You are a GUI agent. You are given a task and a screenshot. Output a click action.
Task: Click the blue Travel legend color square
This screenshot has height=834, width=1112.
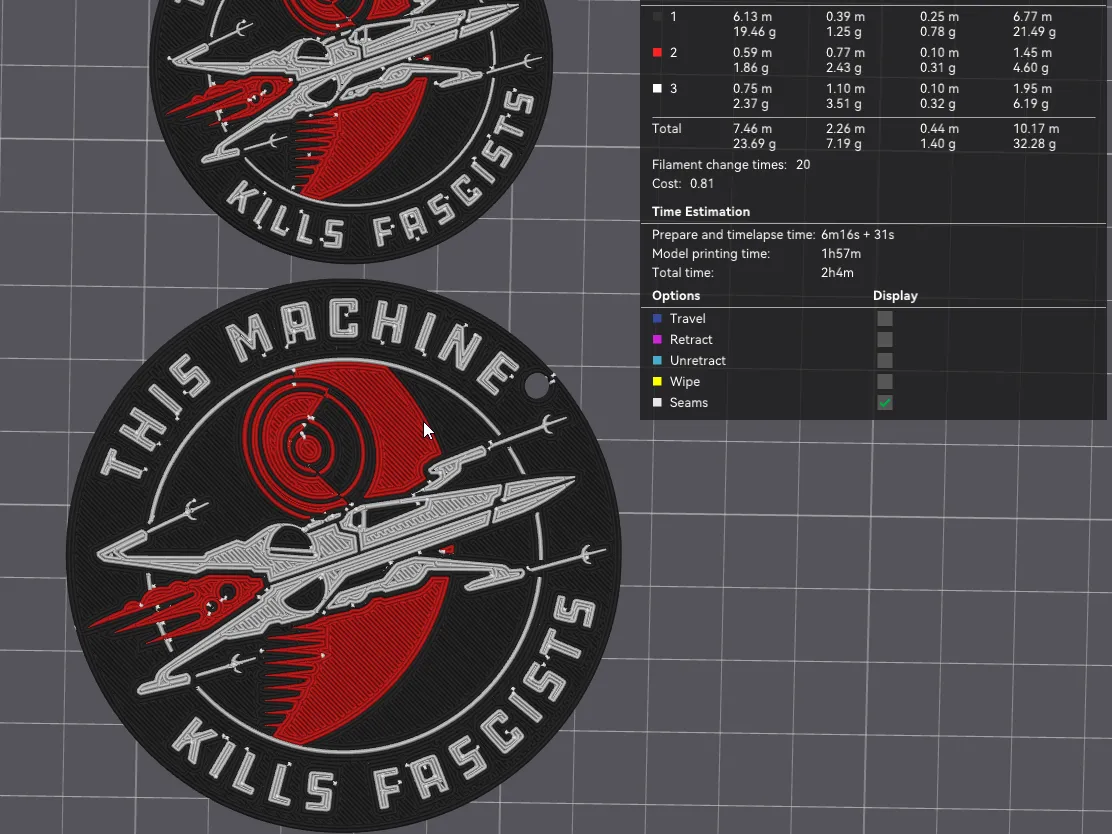[657, 318]
